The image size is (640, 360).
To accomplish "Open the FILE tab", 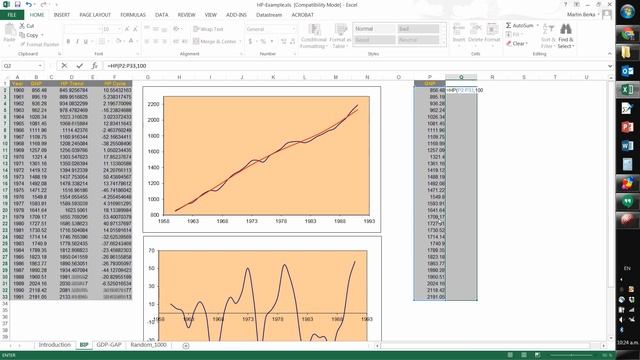I will (12, 15).
